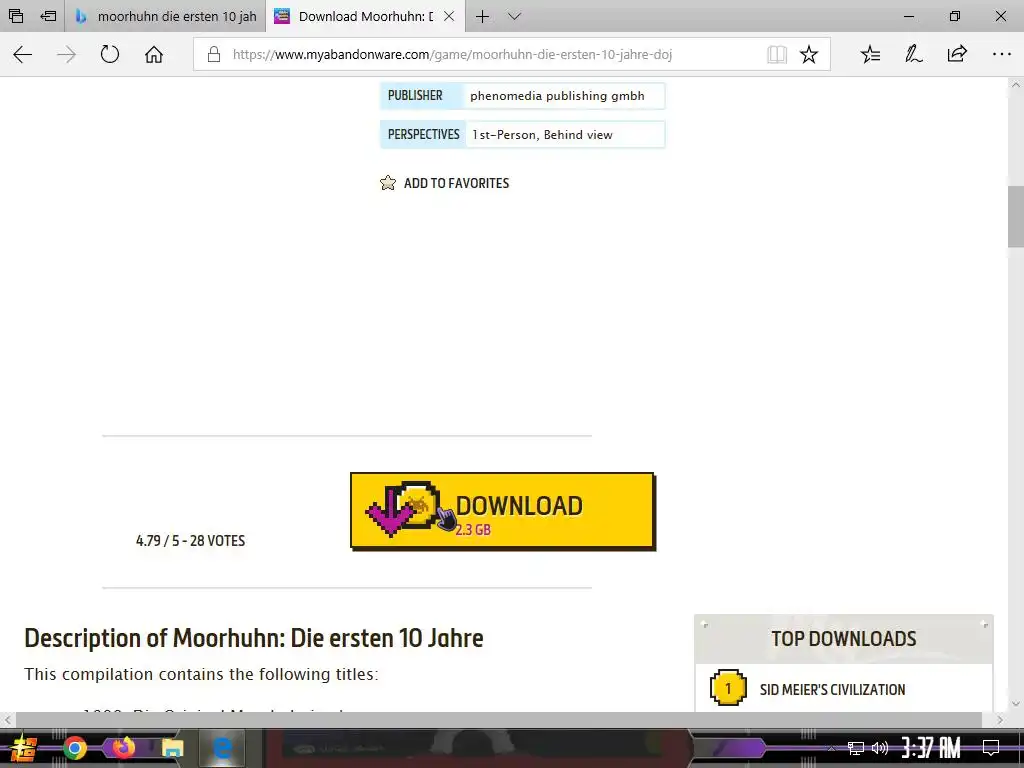Click the ADD TO FAVORITES star icon

(388, 183)
